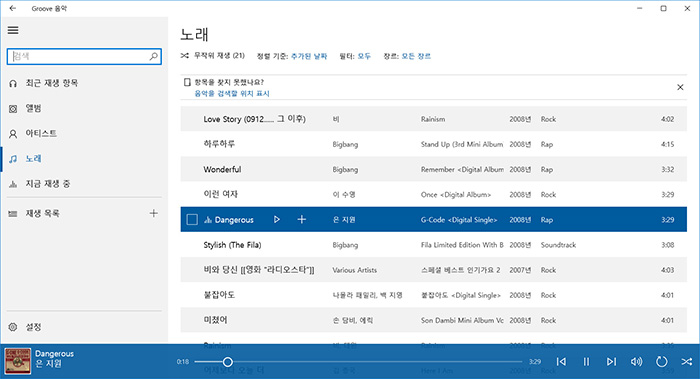This screenshot has height=379, width=700.
Task: Open filter dropdown 모두
Action: click(364, 56)
